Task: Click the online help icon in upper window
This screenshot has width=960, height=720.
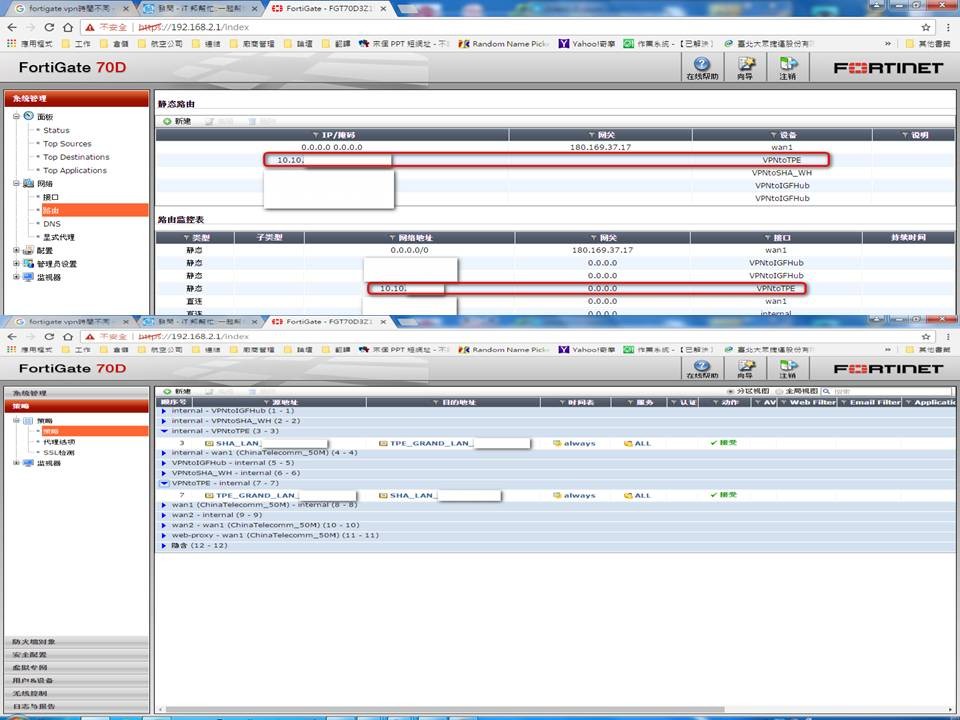Action: (702, 64)
